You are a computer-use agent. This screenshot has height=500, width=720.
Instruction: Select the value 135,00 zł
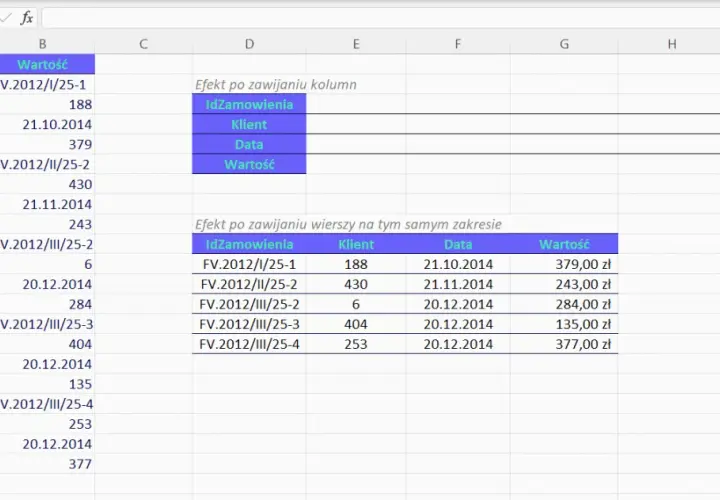point(564,324)
